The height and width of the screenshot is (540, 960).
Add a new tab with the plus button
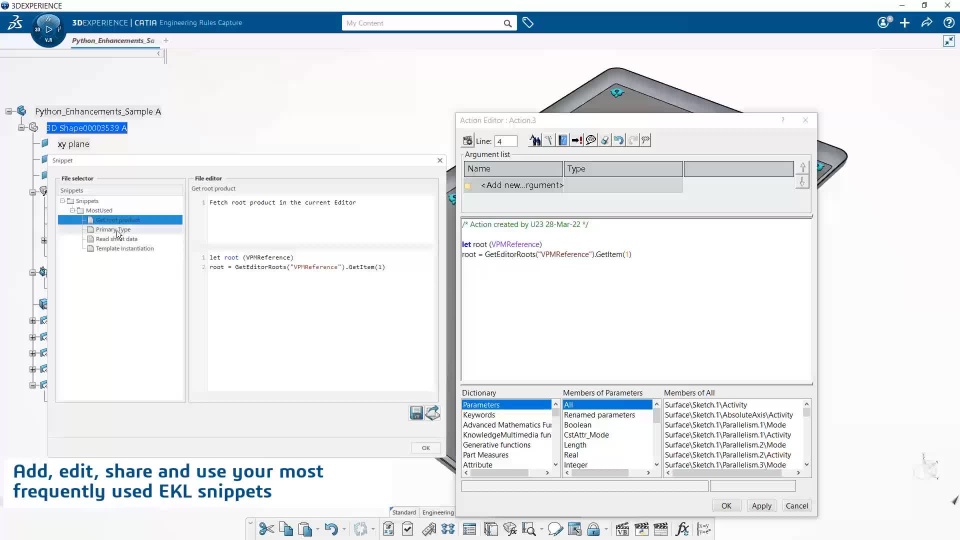[166, 40]
